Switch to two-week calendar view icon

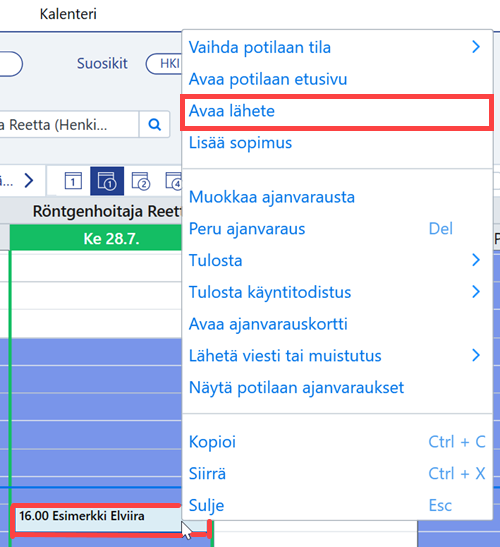[141, 181]
